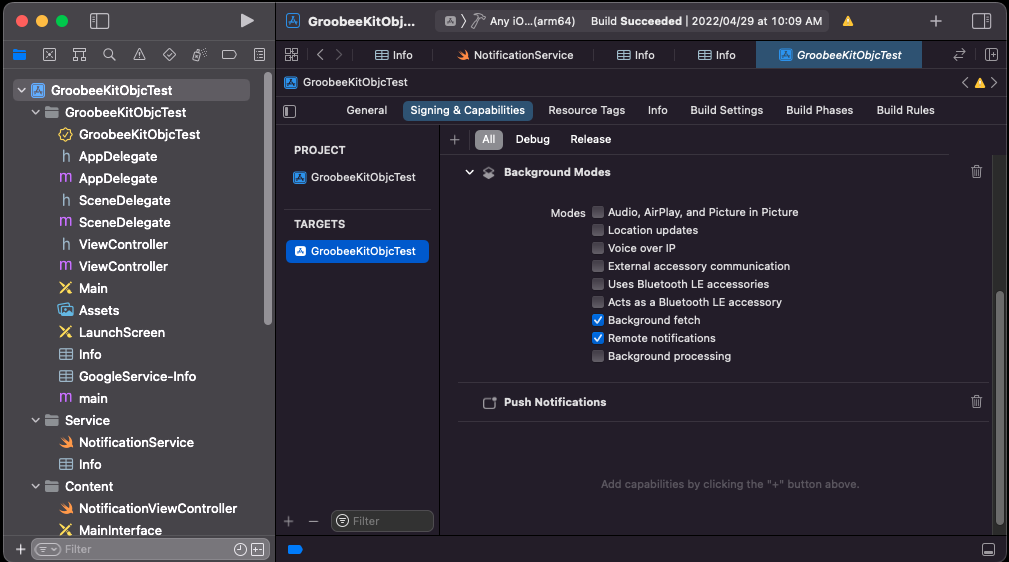This screenshot has height=562, width=1009.
Task: Switch to the Build Settings tab
Action: (x=727, y=110)
